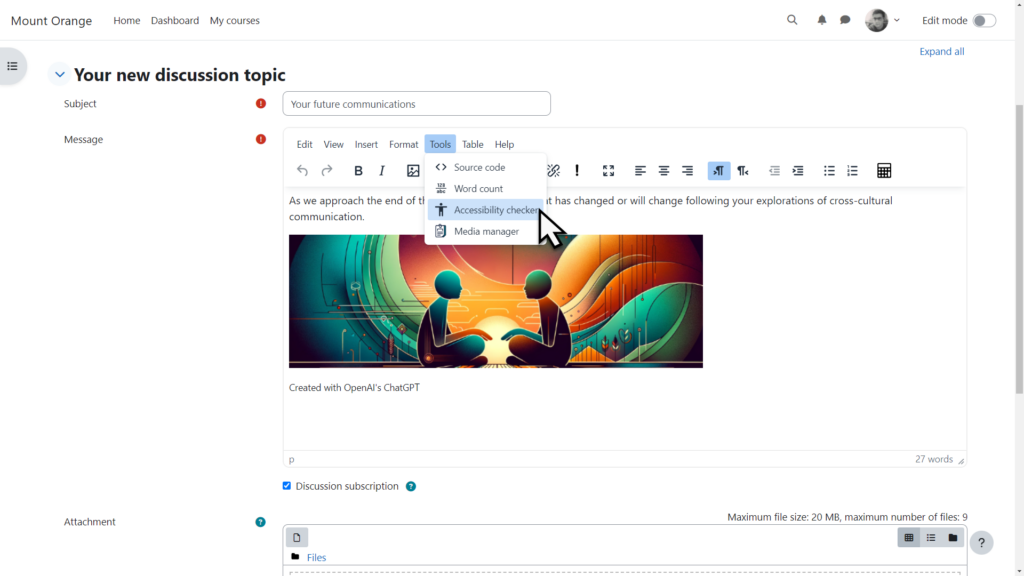Click the insert image toolbar icon
This screenshot has height=576, width=1024.
(x=413, y=171)
